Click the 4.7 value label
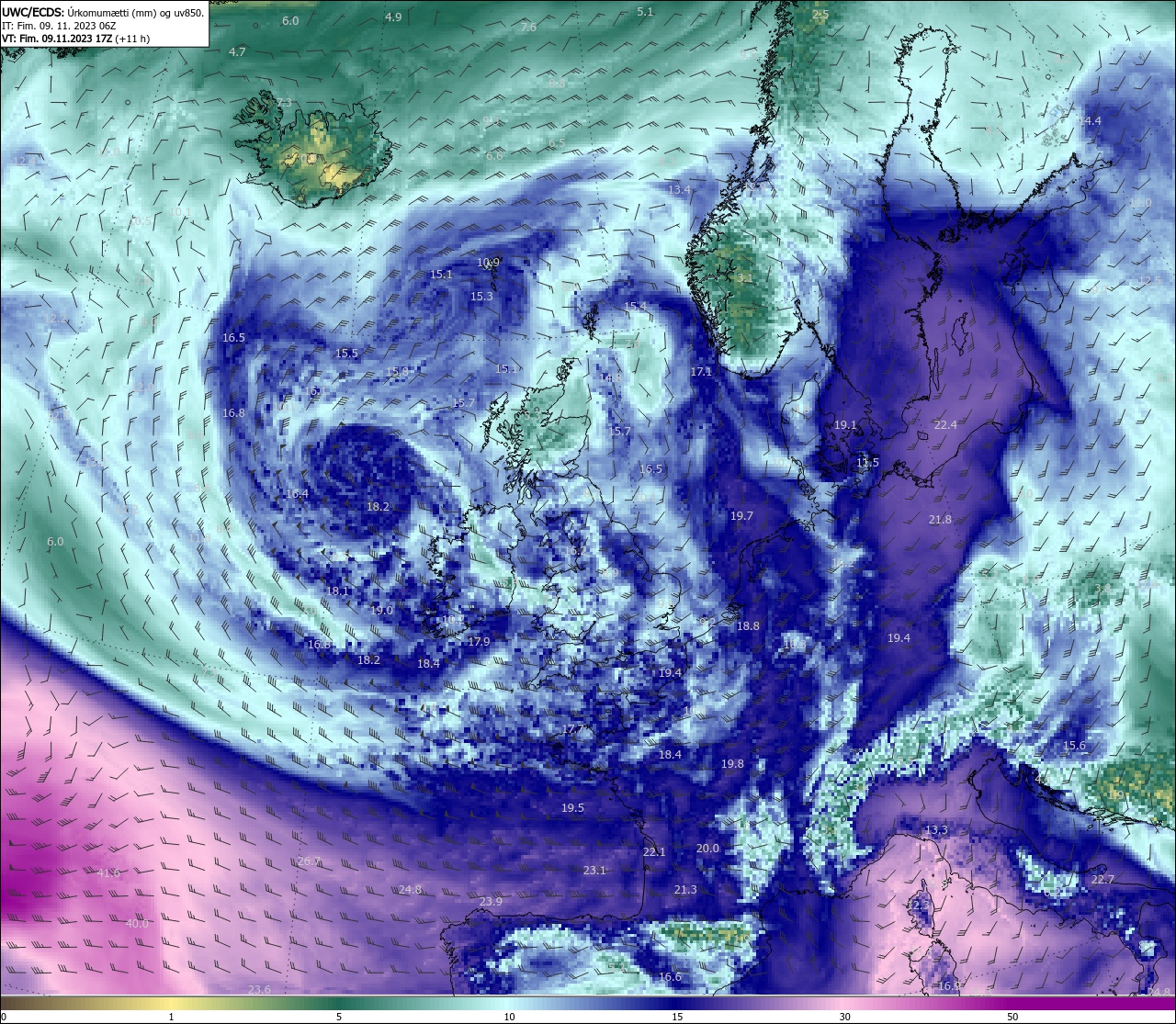1176x1024 pixels. (x=237, y=52)
